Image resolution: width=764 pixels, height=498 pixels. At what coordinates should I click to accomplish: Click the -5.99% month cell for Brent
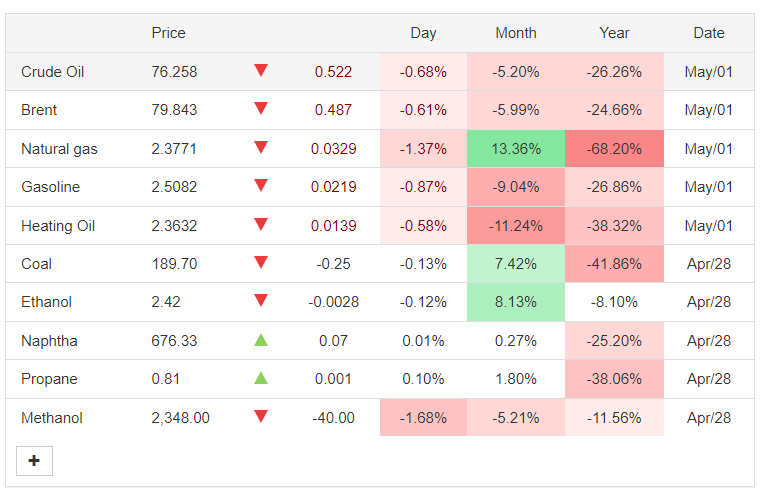[516, 110]
